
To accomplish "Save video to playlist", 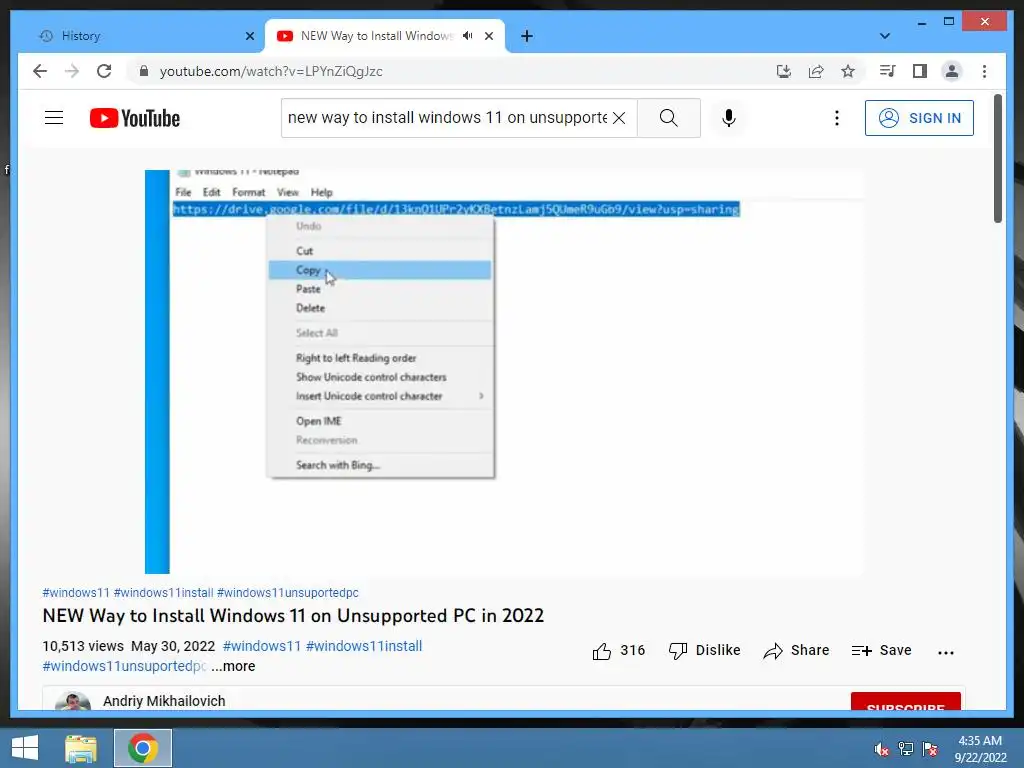I will click(x=881, y=650).
